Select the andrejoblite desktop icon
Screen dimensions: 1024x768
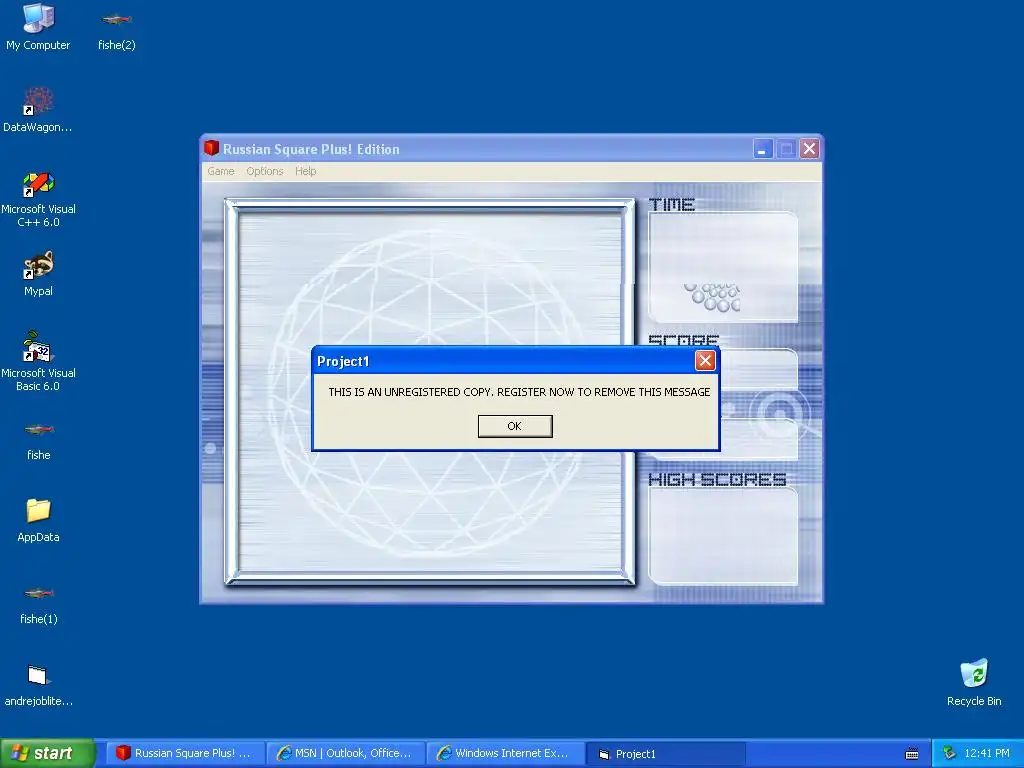pyautogui.click(x=39, y=685)
